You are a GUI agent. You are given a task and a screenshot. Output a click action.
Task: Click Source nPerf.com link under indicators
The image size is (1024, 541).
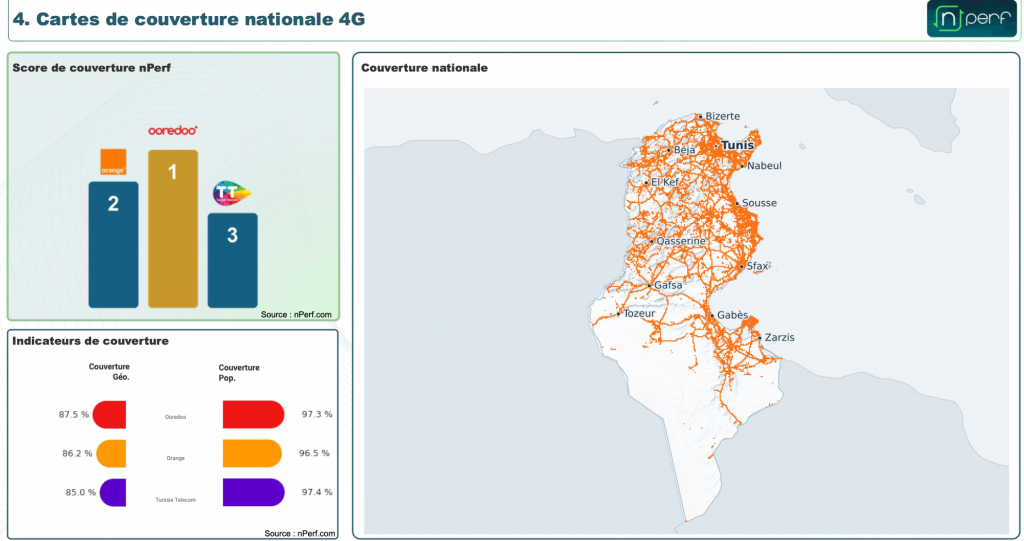point(300,533)
